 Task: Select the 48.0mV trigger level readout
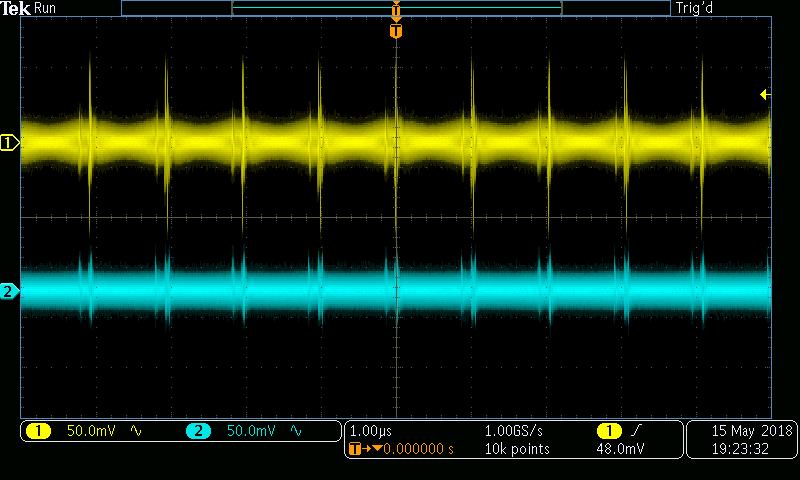pyautogui.click(x=620, y=450)
